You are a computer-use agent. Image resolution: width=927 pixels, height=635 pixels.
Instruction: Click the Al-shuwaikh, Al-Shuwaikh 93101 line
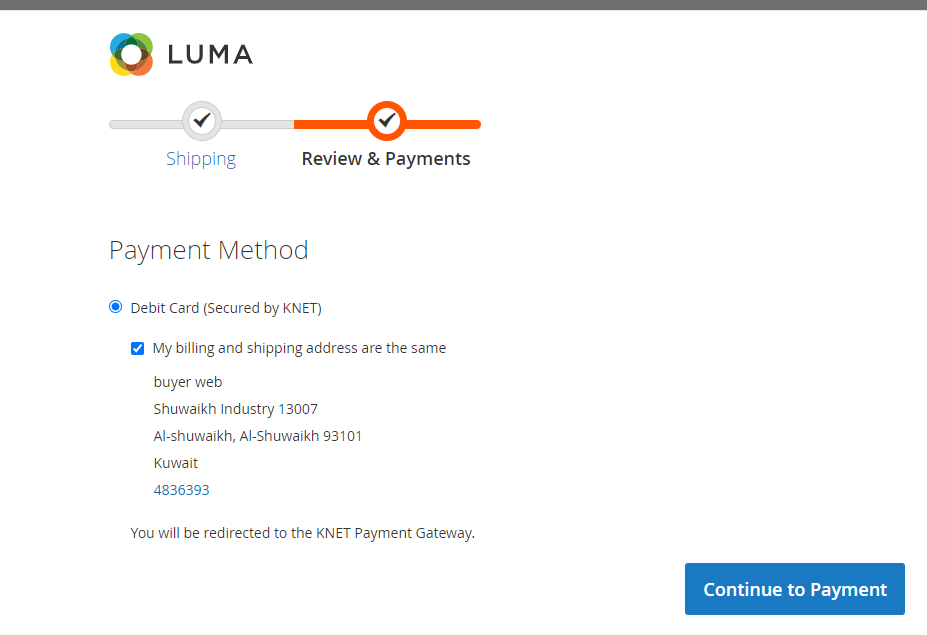(x=258, y=436)
